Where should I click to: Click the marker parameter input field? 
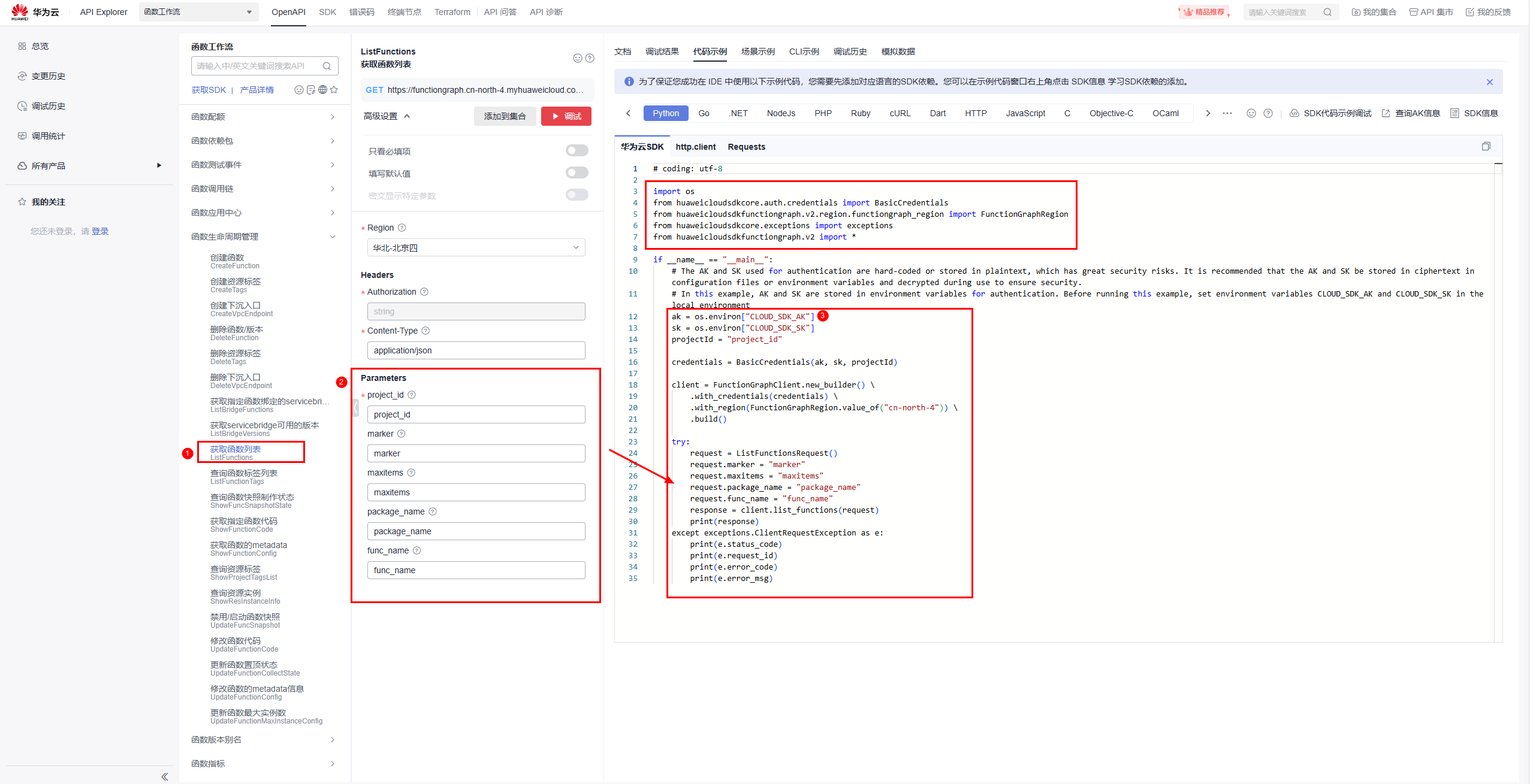point(476,453)
